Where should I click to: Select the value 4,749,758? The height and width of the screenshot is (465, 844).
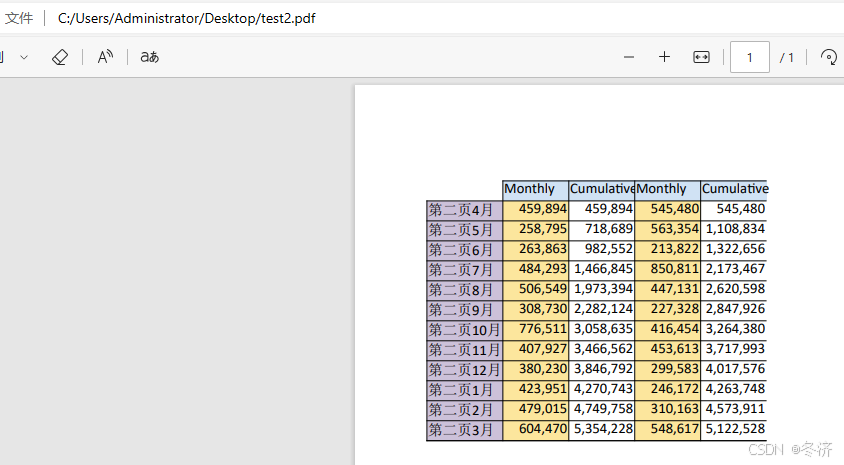click(603, 408)
